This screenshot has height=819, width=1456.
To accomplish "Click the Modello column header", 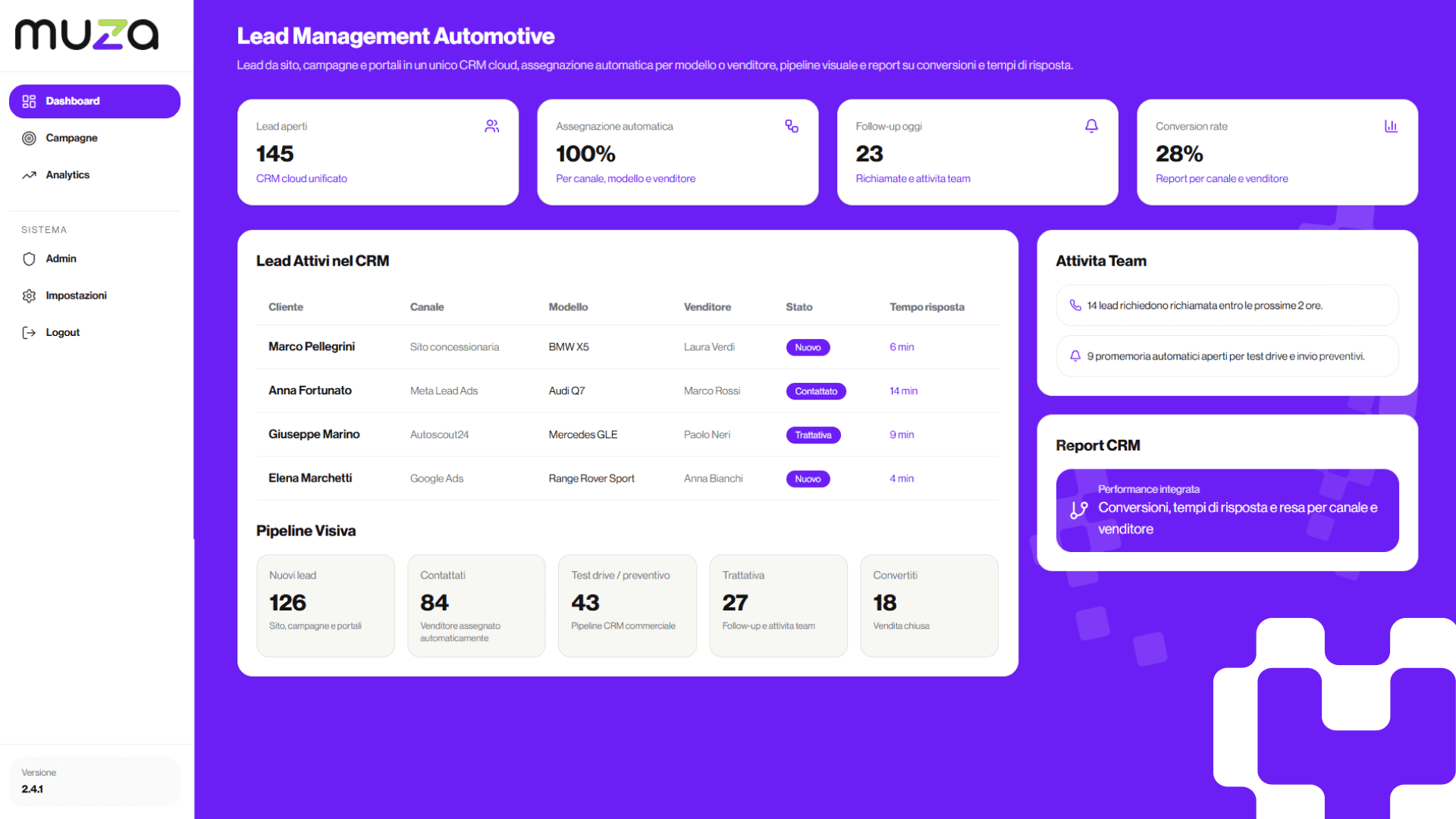I will pos(568,307).
